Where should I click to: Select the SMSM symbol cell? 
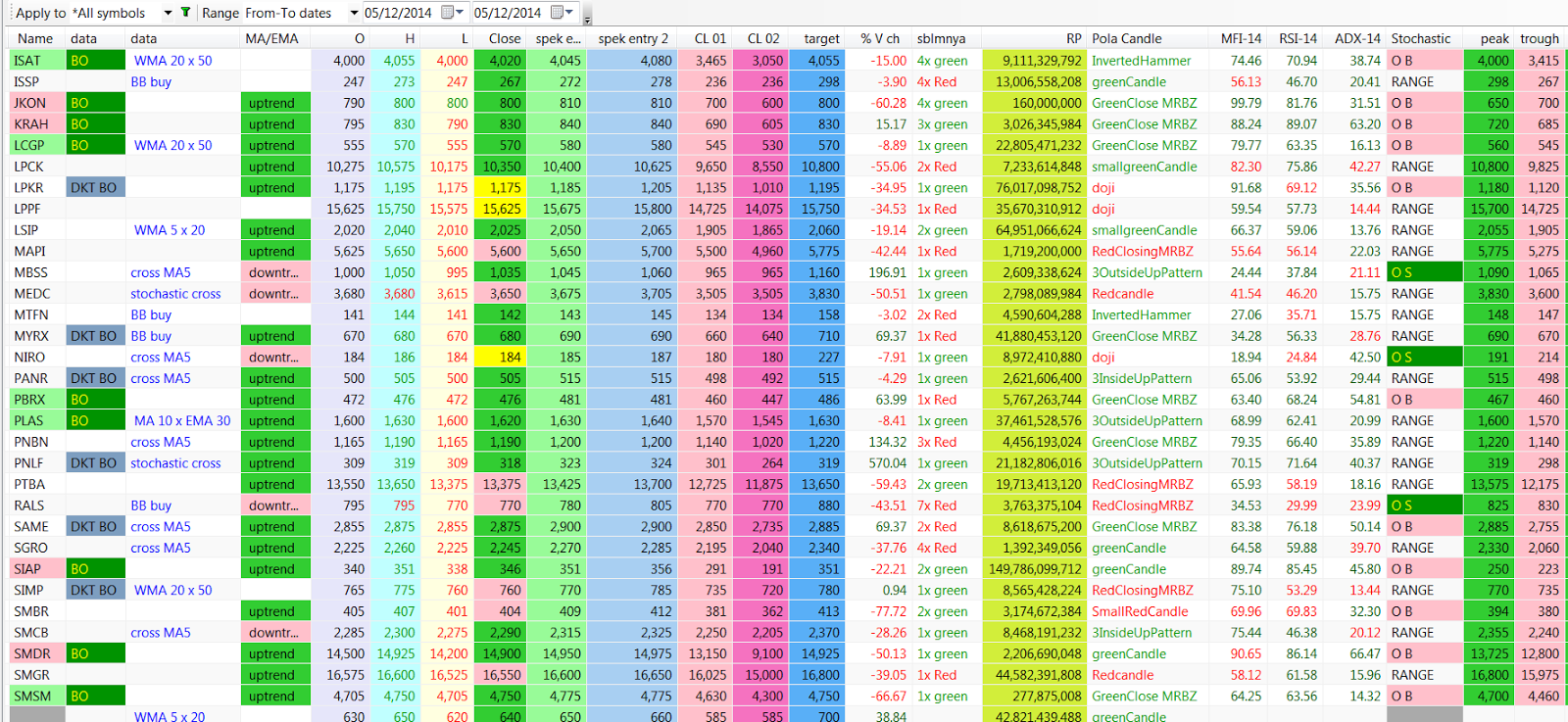pyautogui.click(x=36, y=697)
